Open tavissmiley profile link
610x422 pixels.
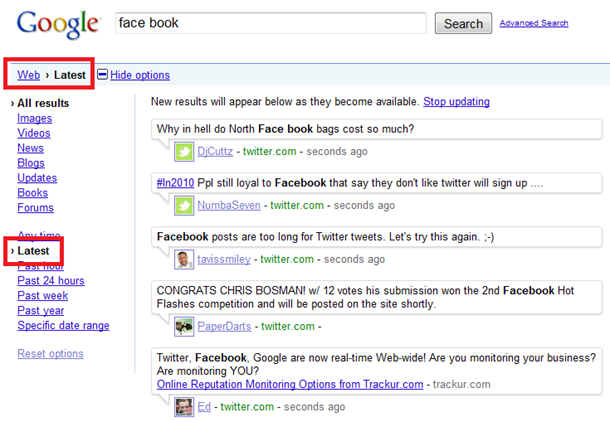(x=224, y=259)
